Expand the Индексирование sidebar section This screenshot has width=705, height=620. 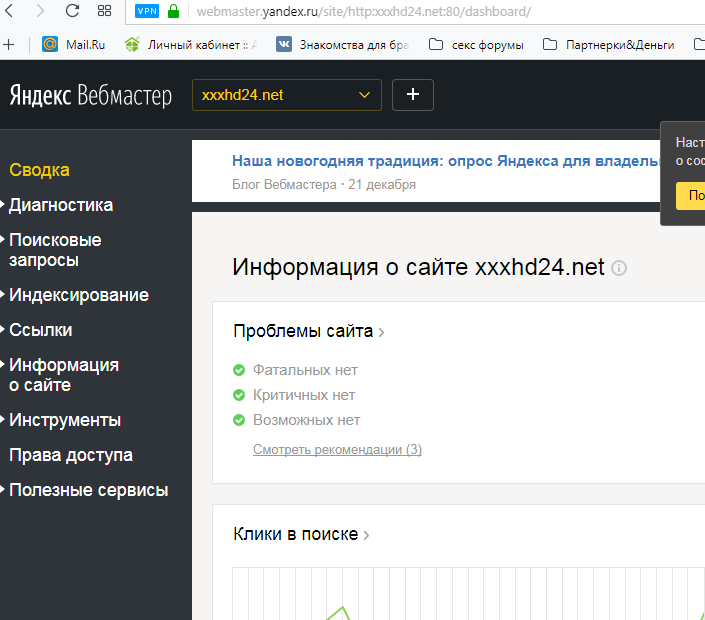pos(78,295)
